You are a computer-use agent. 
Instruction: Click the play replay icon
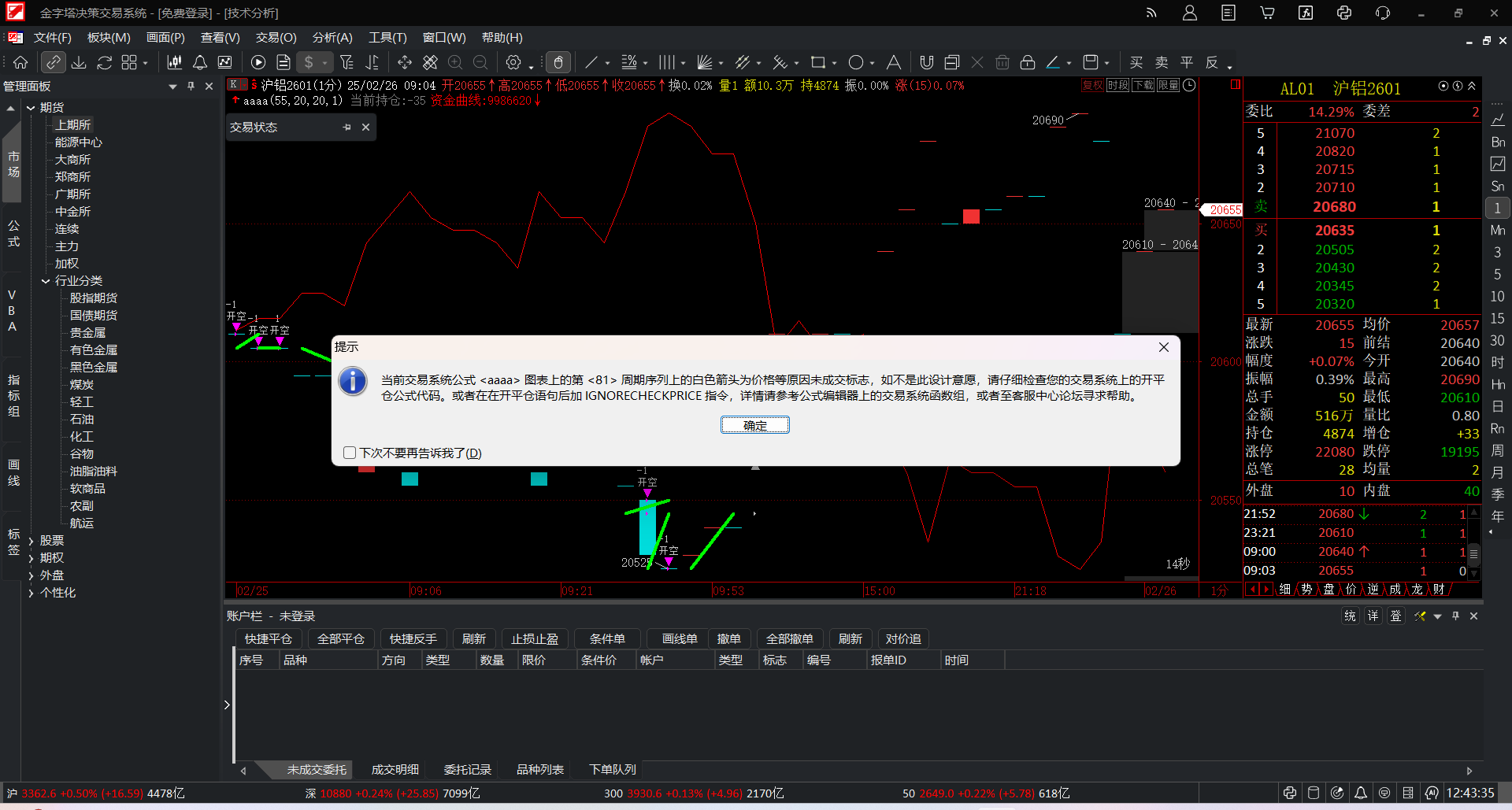[x=258, y=62]
